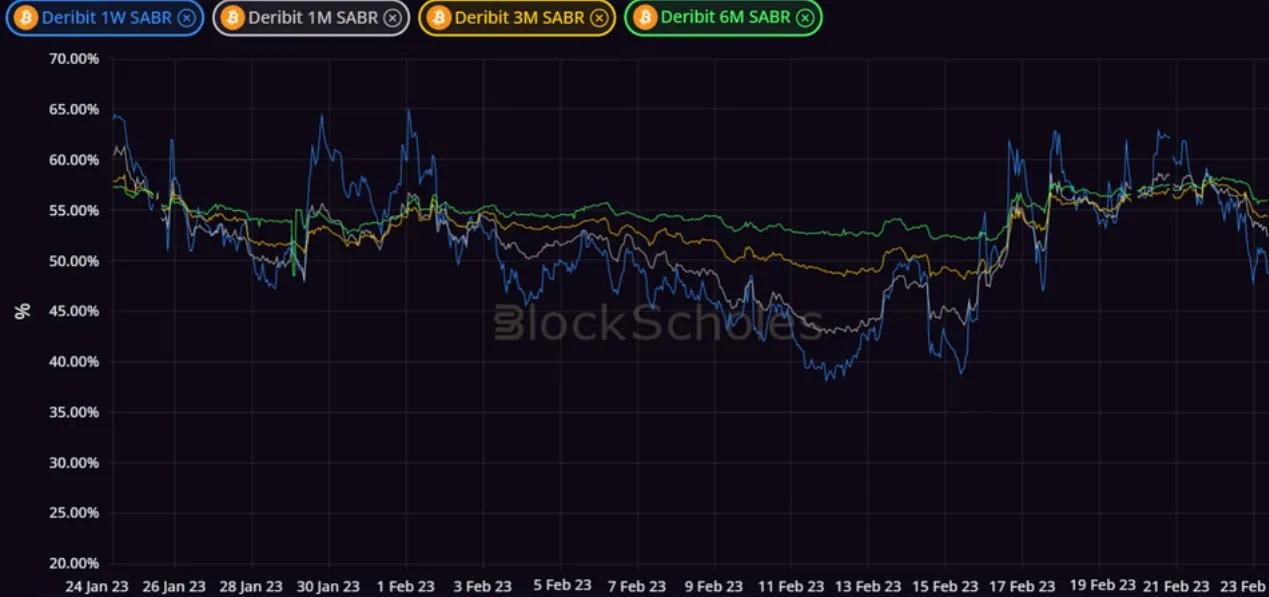Viewport: 1269px width, 597px height.
Task: Click the 1 Feb 23 date label
Action: click(x=406, y=587)
